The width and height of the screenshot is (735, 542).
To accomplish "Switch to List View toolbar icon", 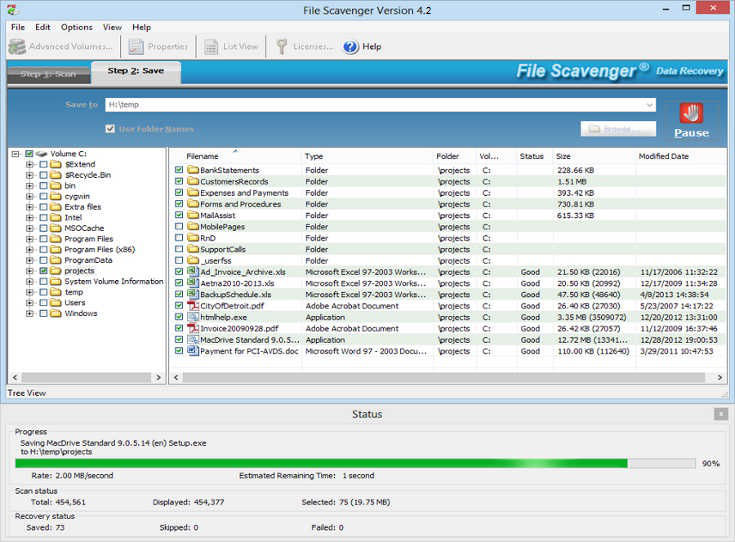I will [211, 47].
